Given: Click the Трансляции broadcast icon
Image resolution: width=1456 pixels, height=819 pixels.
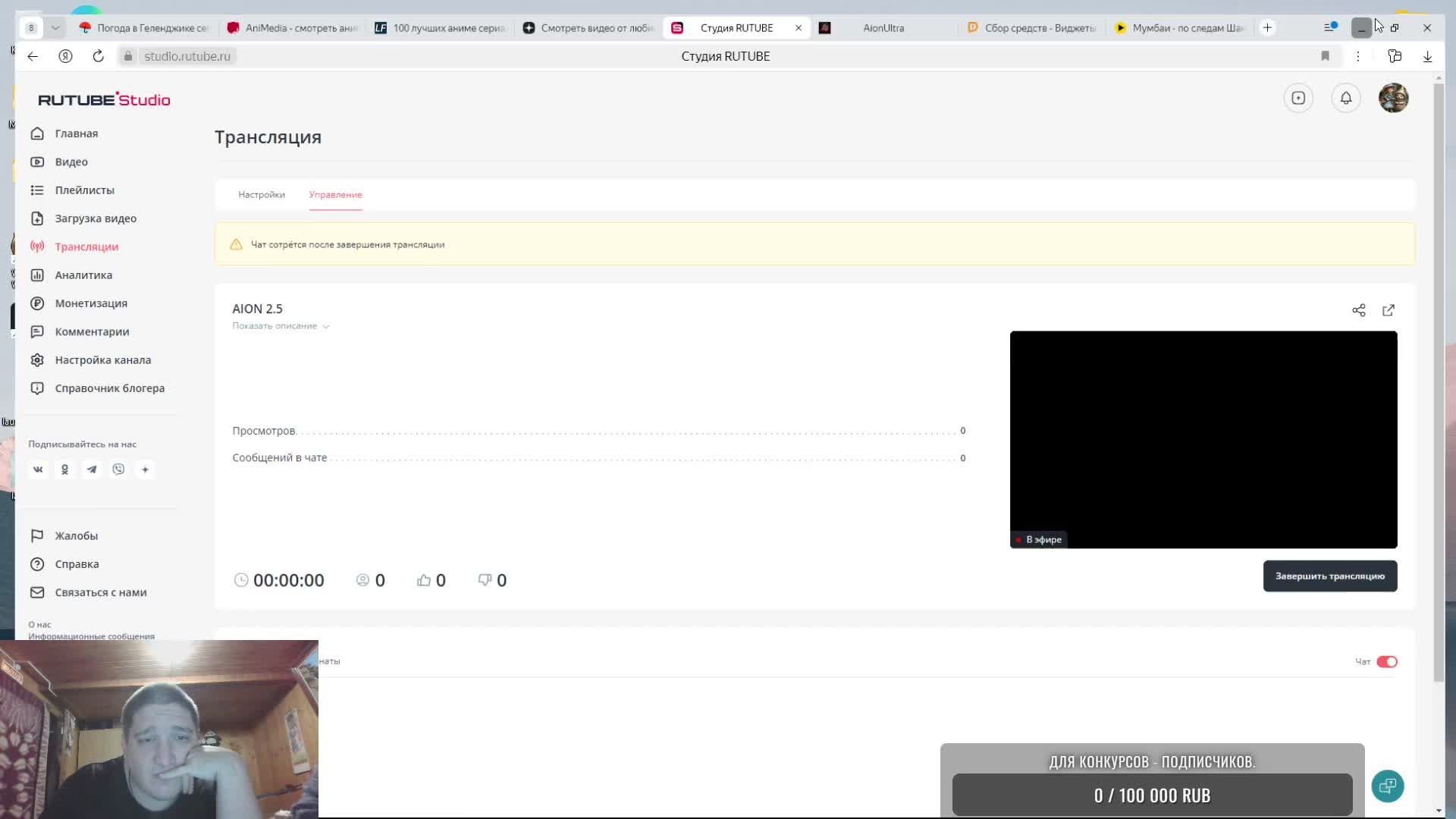Looking at the screenshot, I should pyautogui.click(x=37, y=246).
